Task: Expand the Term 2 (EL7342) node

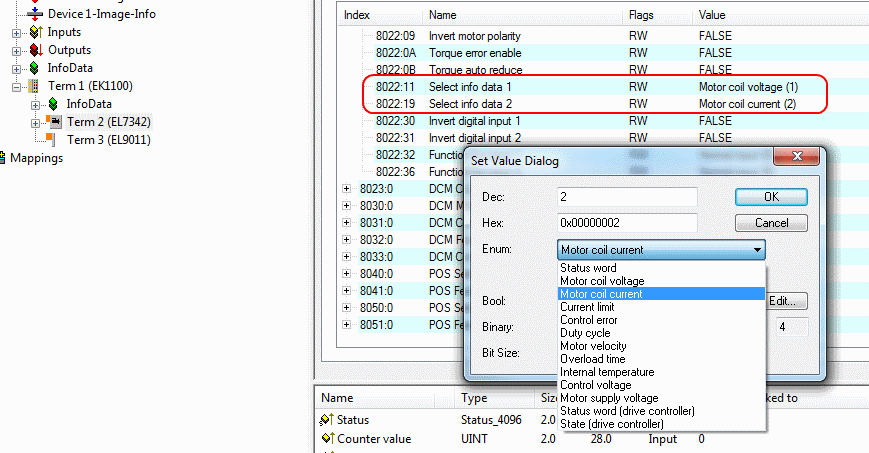Action: coord(35,123)
